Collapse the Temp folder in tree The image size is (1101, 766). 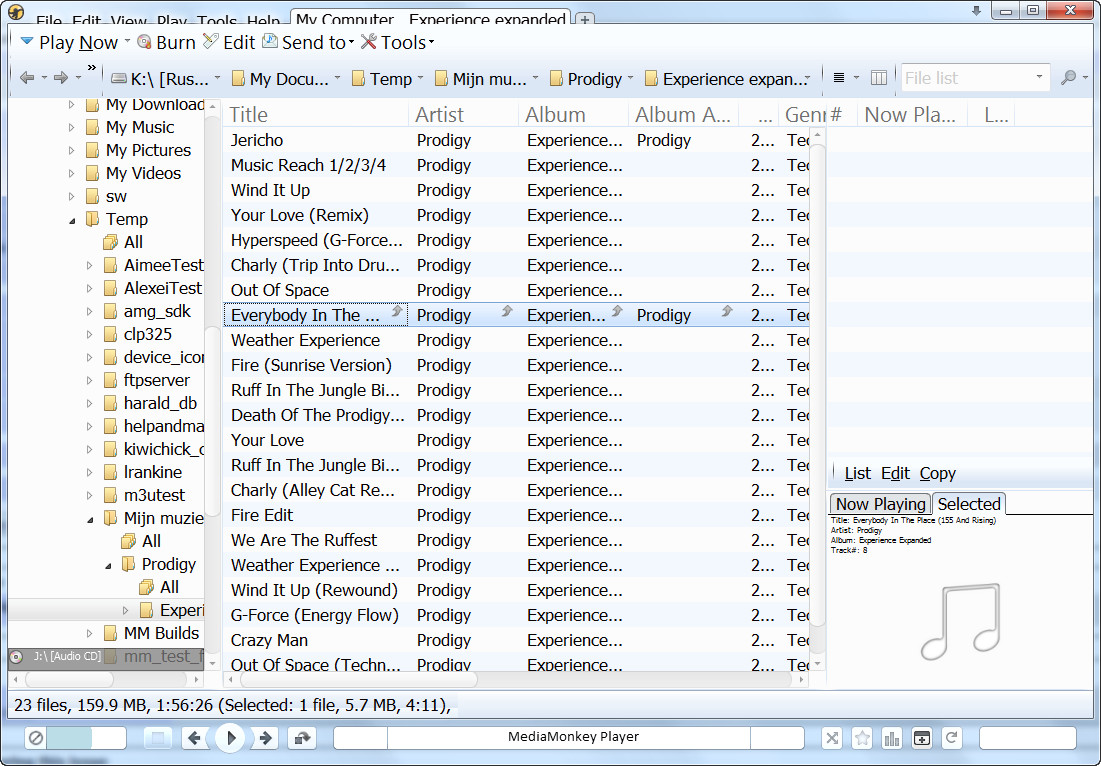coord(72,219)
